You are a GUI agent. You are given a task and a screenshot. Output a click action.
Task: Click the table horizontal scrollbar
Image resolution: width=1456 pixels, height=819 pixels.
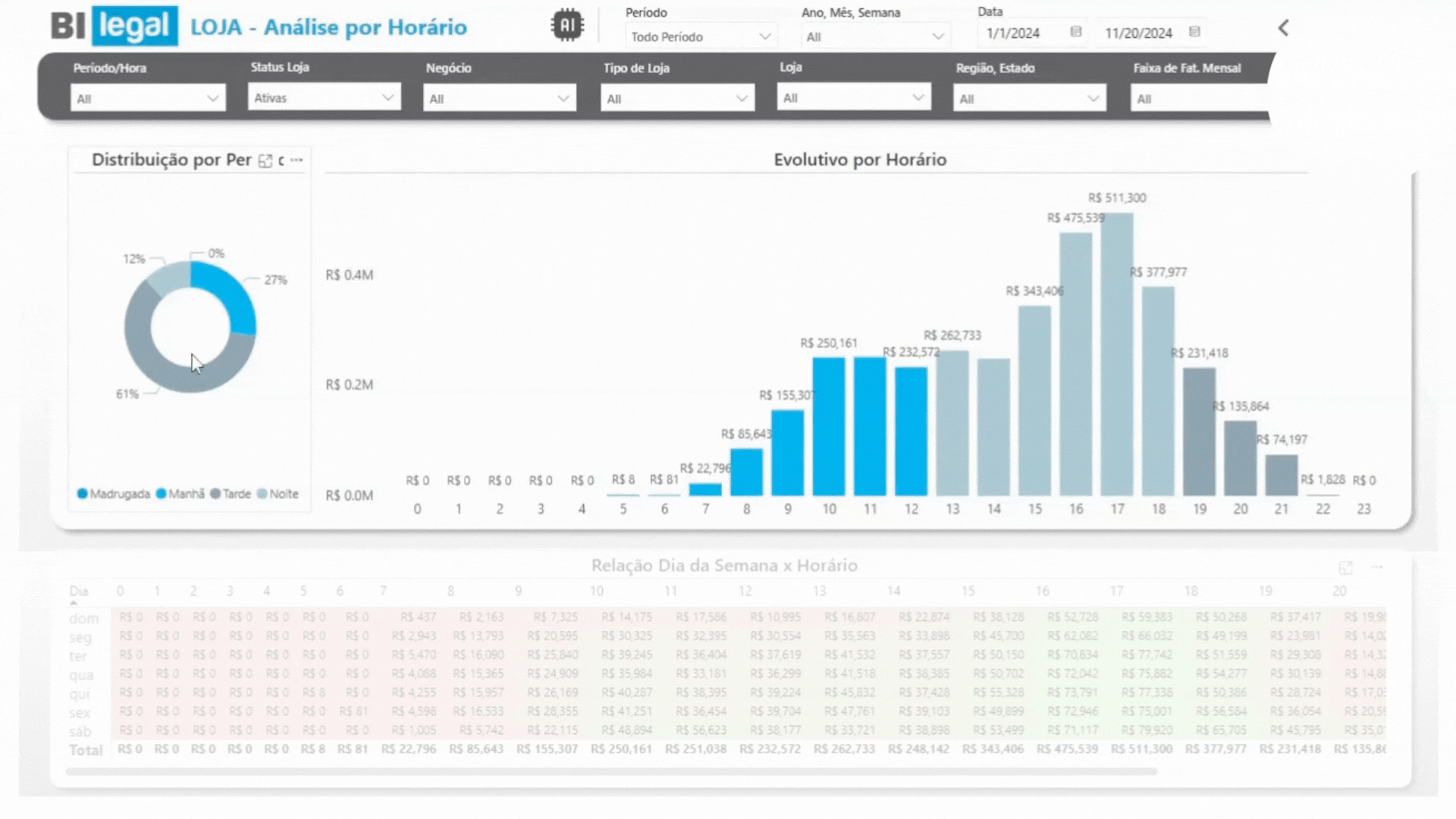(x=610, y=771)
